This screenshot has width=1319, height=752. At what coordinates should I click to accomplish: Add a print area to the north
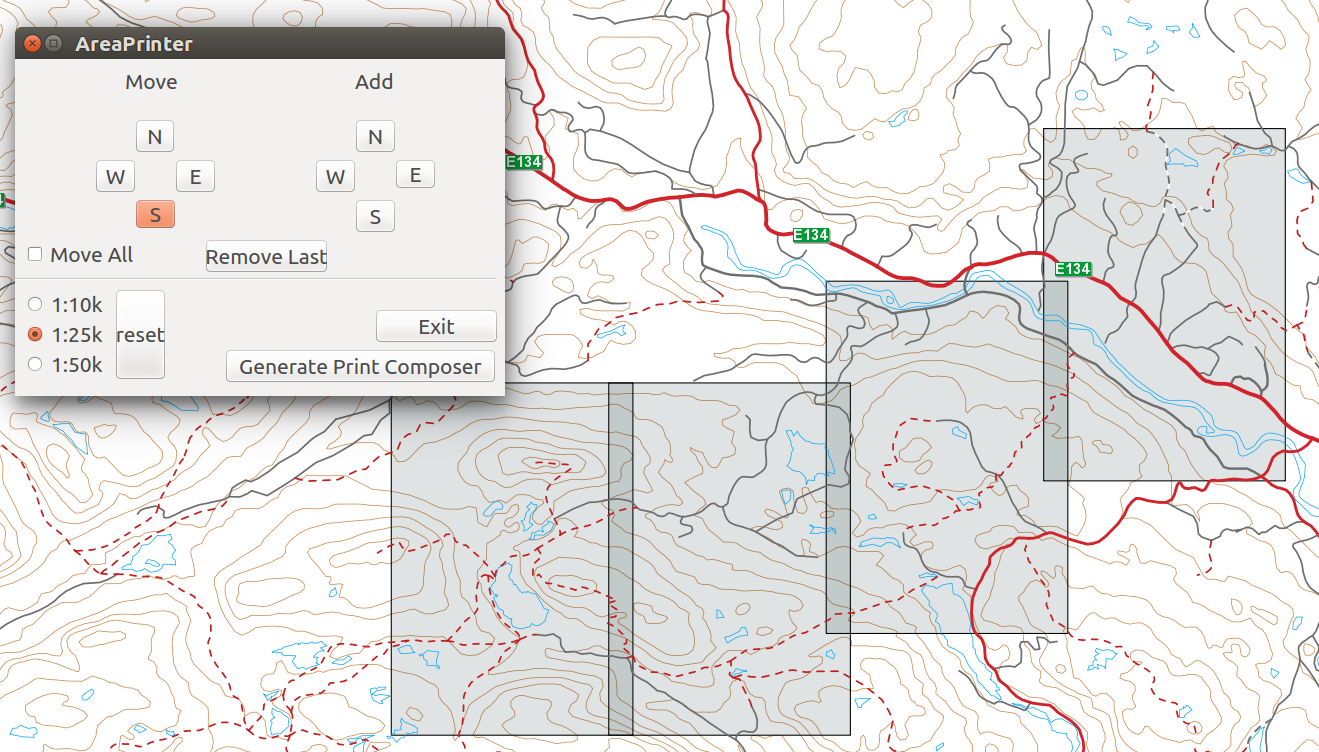pyautogui.click(x=375, y=137)
